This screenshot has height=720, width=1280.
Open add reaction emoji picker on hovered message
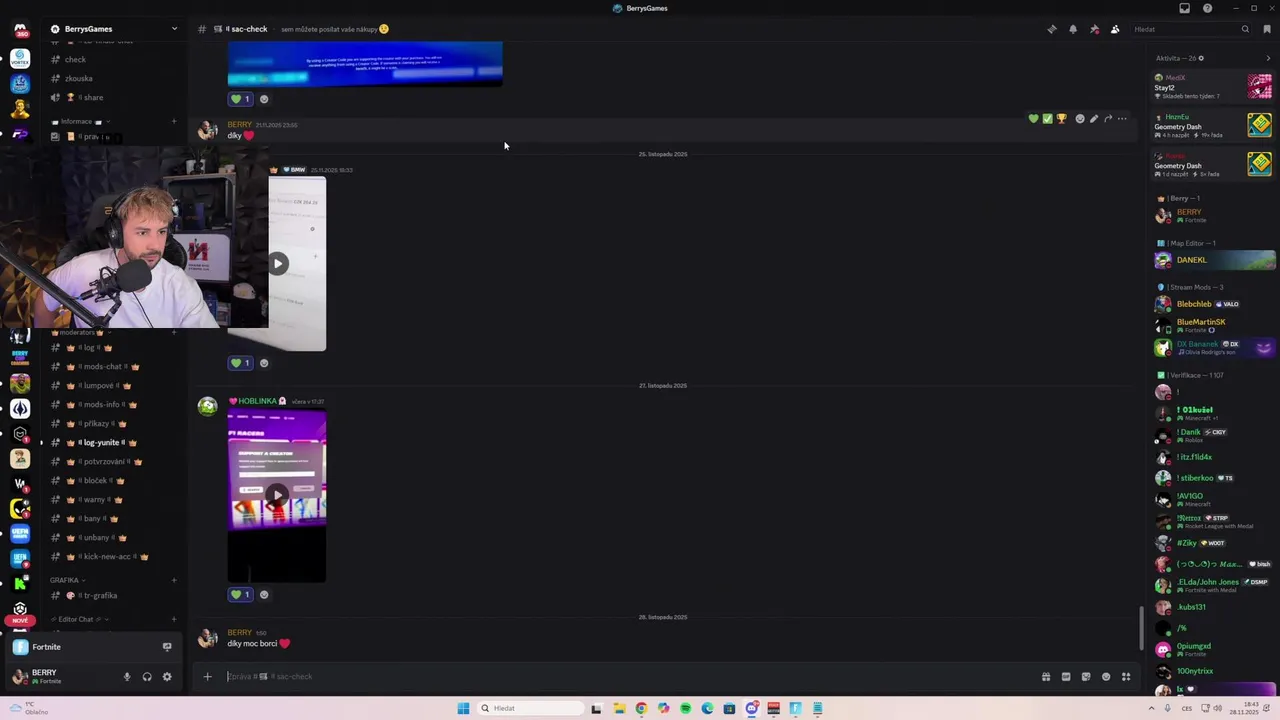[1080, 119]
